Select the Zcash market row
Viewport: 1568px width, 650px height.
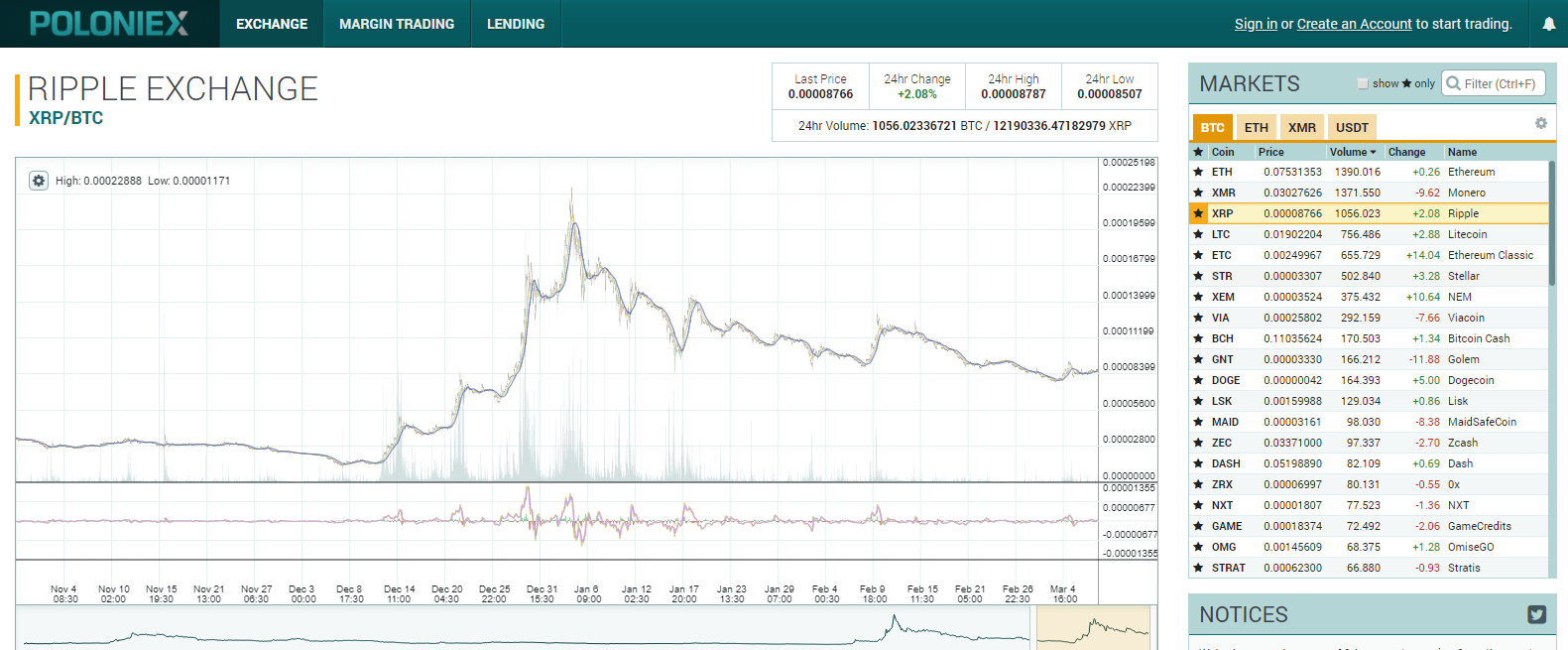pyautogui.click(x=1369, y=443)
